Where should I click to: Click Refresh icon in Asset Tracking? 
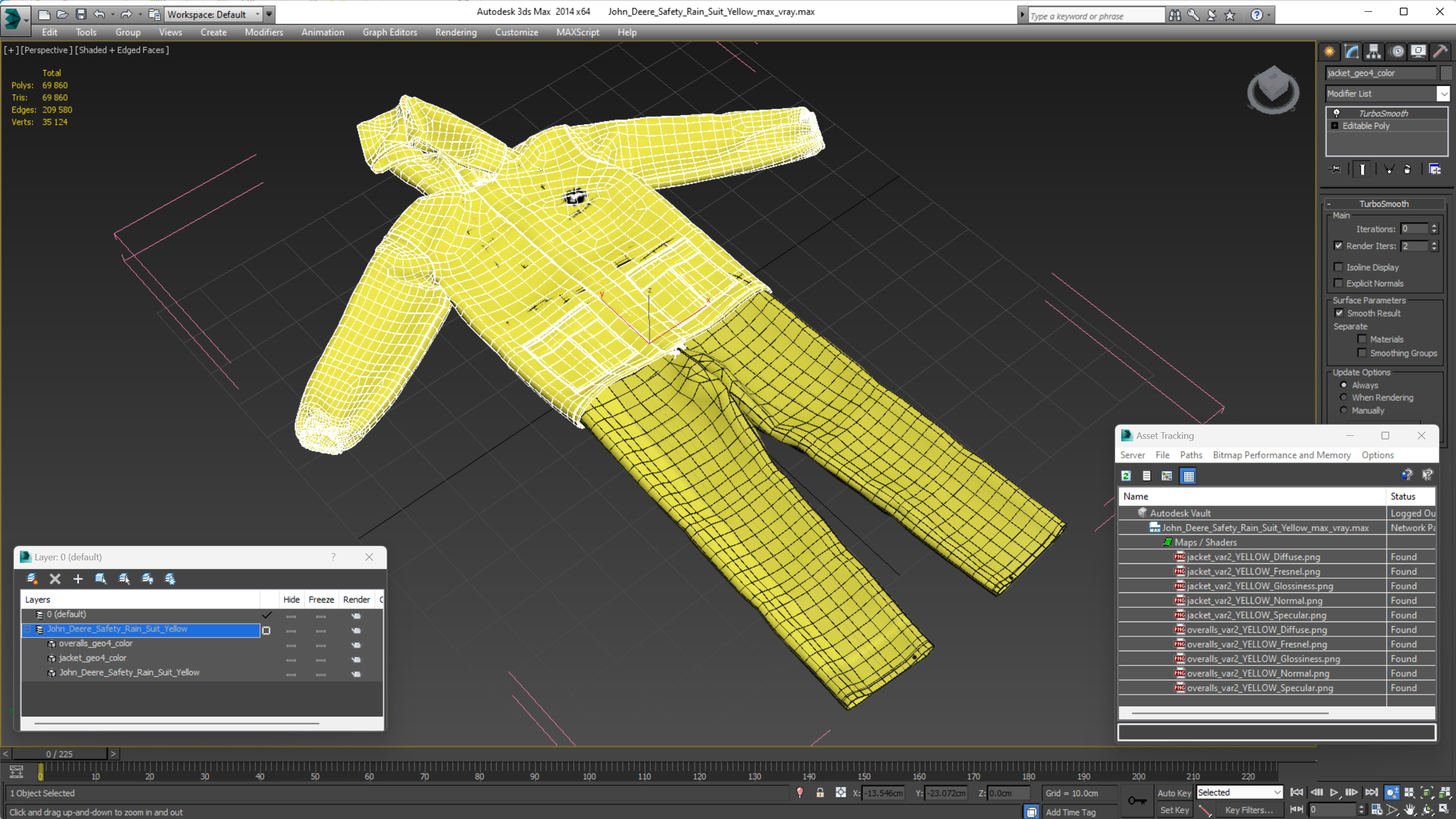1126,476
